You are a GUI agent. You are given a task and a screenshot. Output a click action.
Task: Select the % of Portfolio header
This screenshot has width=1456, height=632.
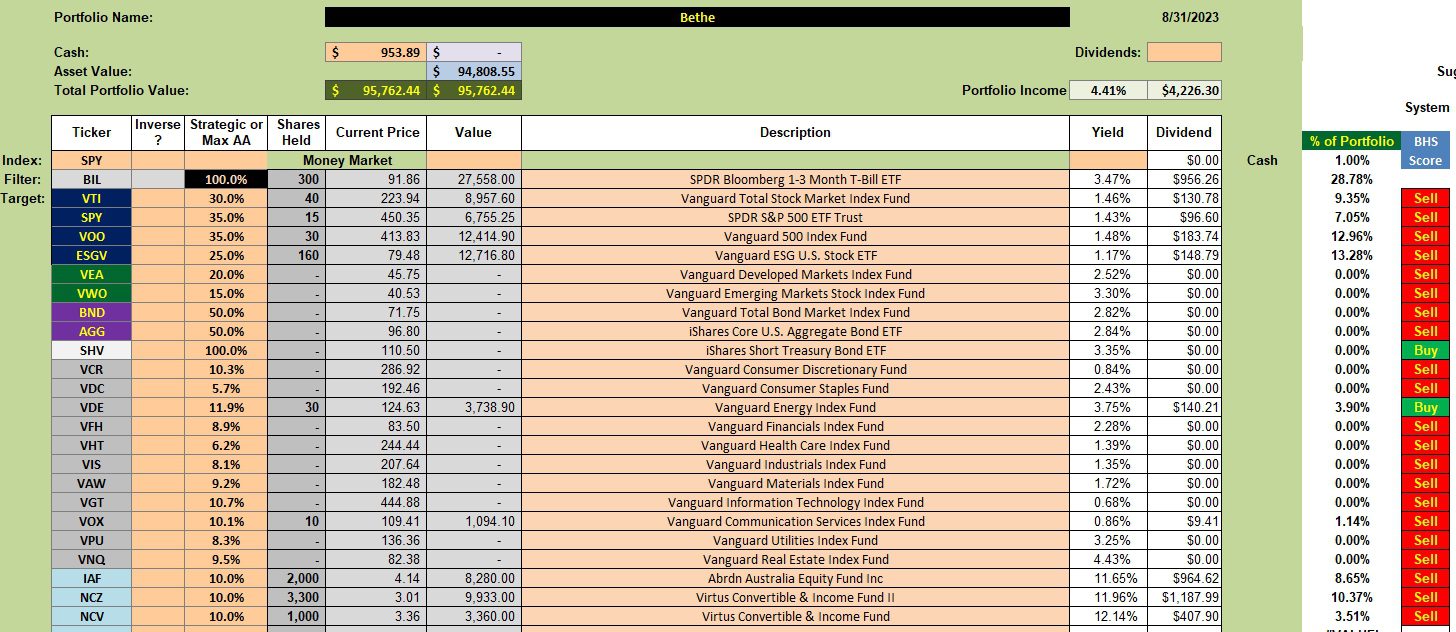(x=1350, y=141)
